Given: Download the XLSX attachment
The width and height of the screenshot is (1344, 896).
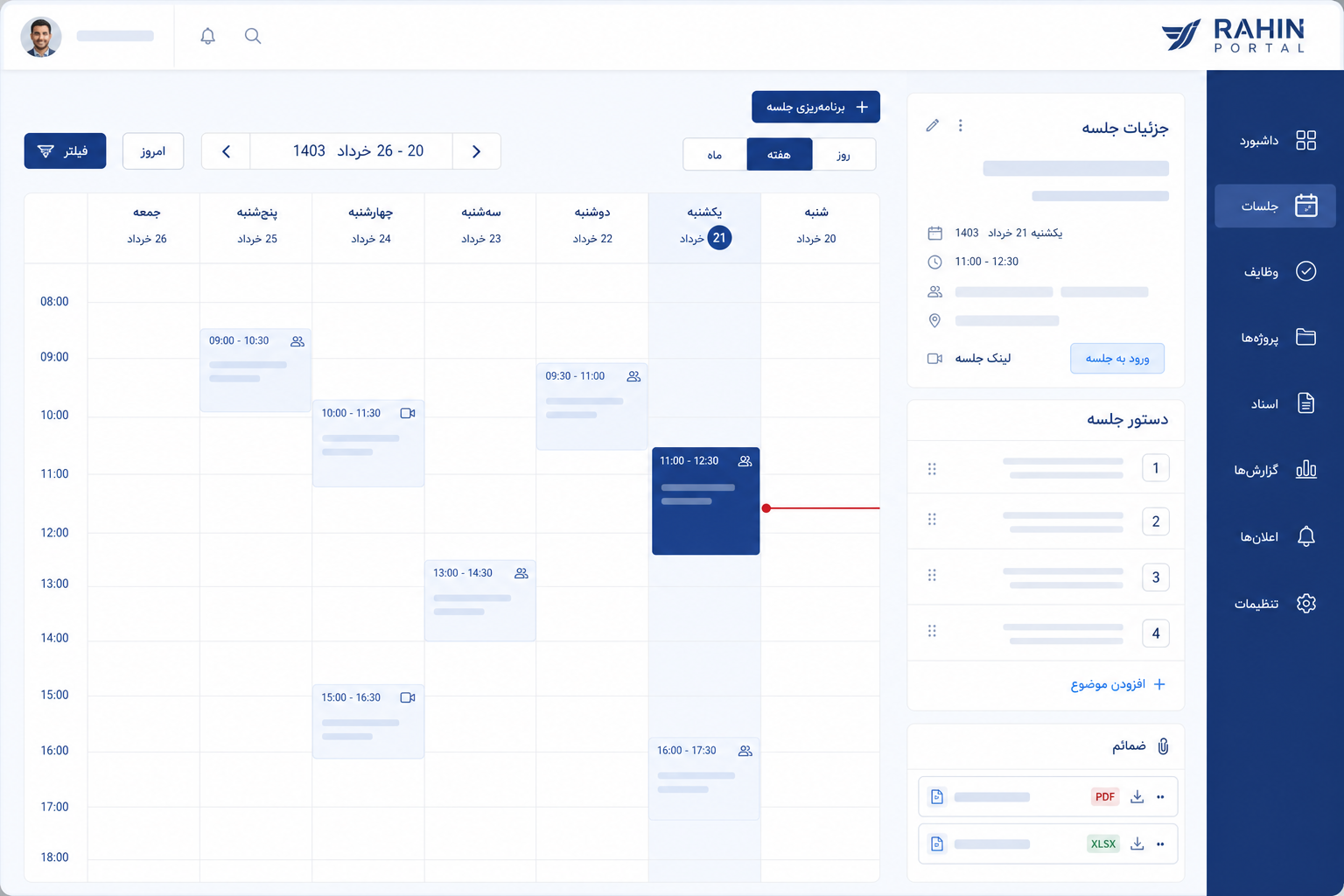Looking at the screenshot, I should [1137, 843].
